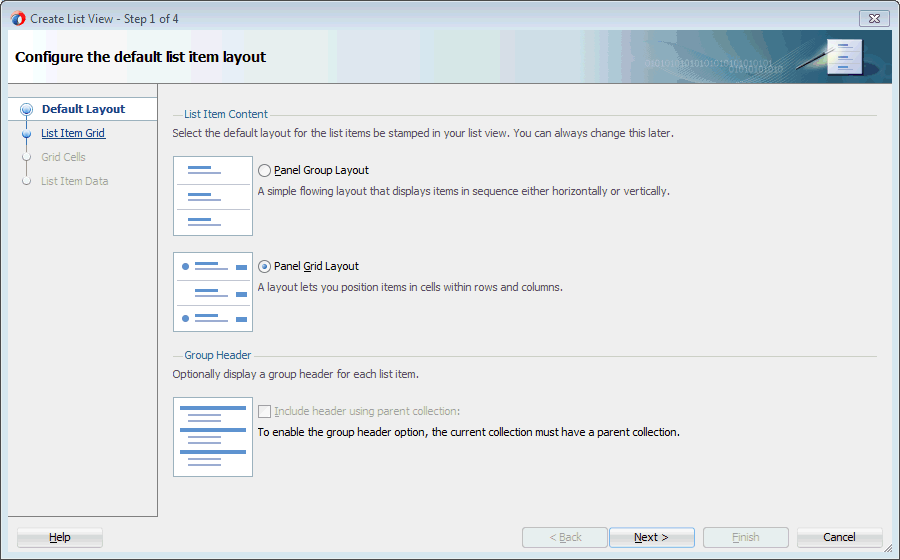Select the Panel Group Layout radio button
The image size is (900, 560).
264,170
